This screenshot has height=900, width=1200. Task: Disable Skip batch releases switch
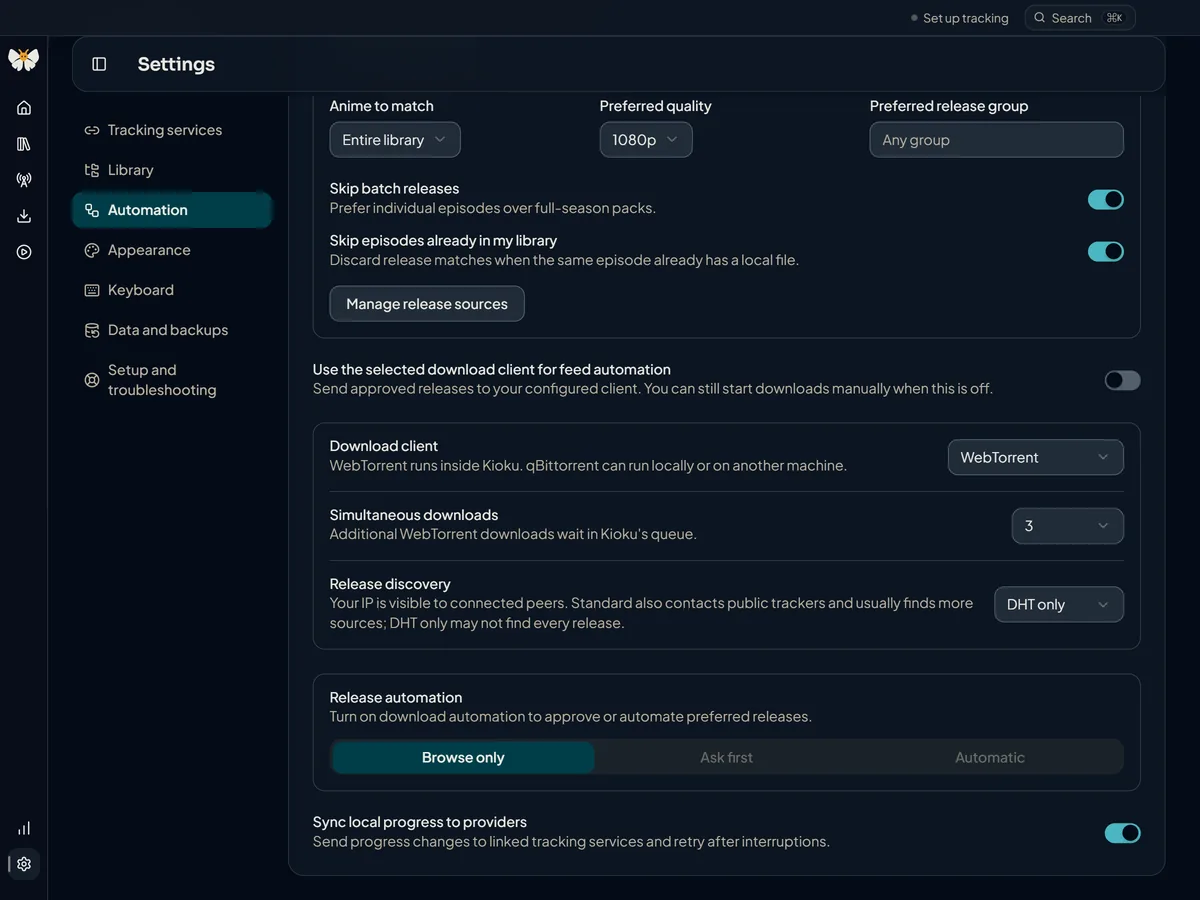1106,199
